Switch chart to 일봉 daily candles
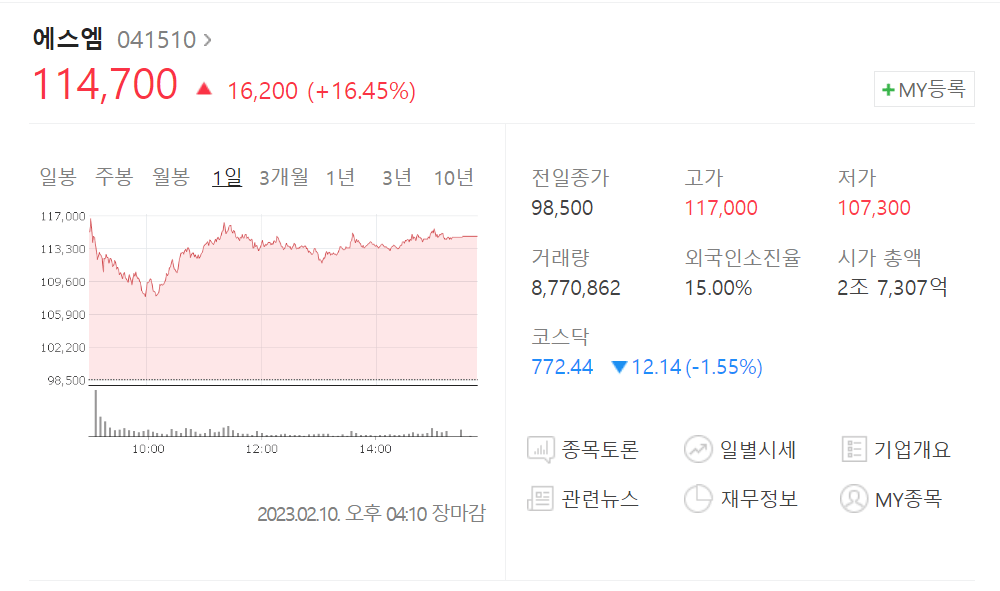The height and width of the screenshot is (591, 1000). [57, 178]
